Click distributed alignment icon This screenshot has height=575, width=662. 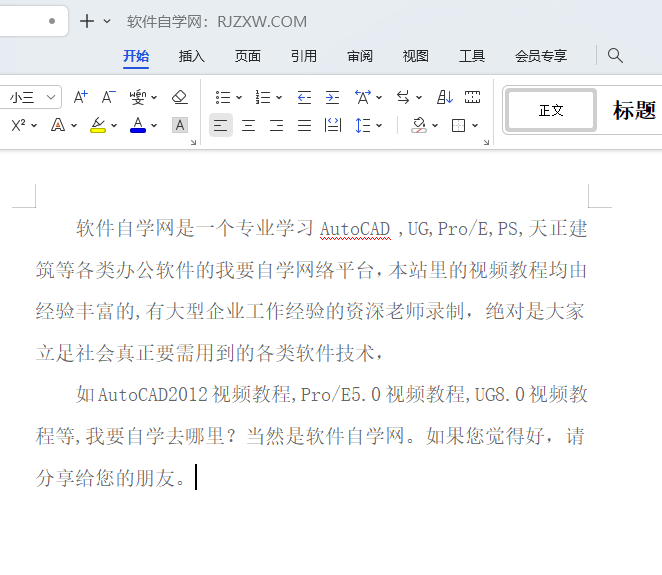point(333,125)
